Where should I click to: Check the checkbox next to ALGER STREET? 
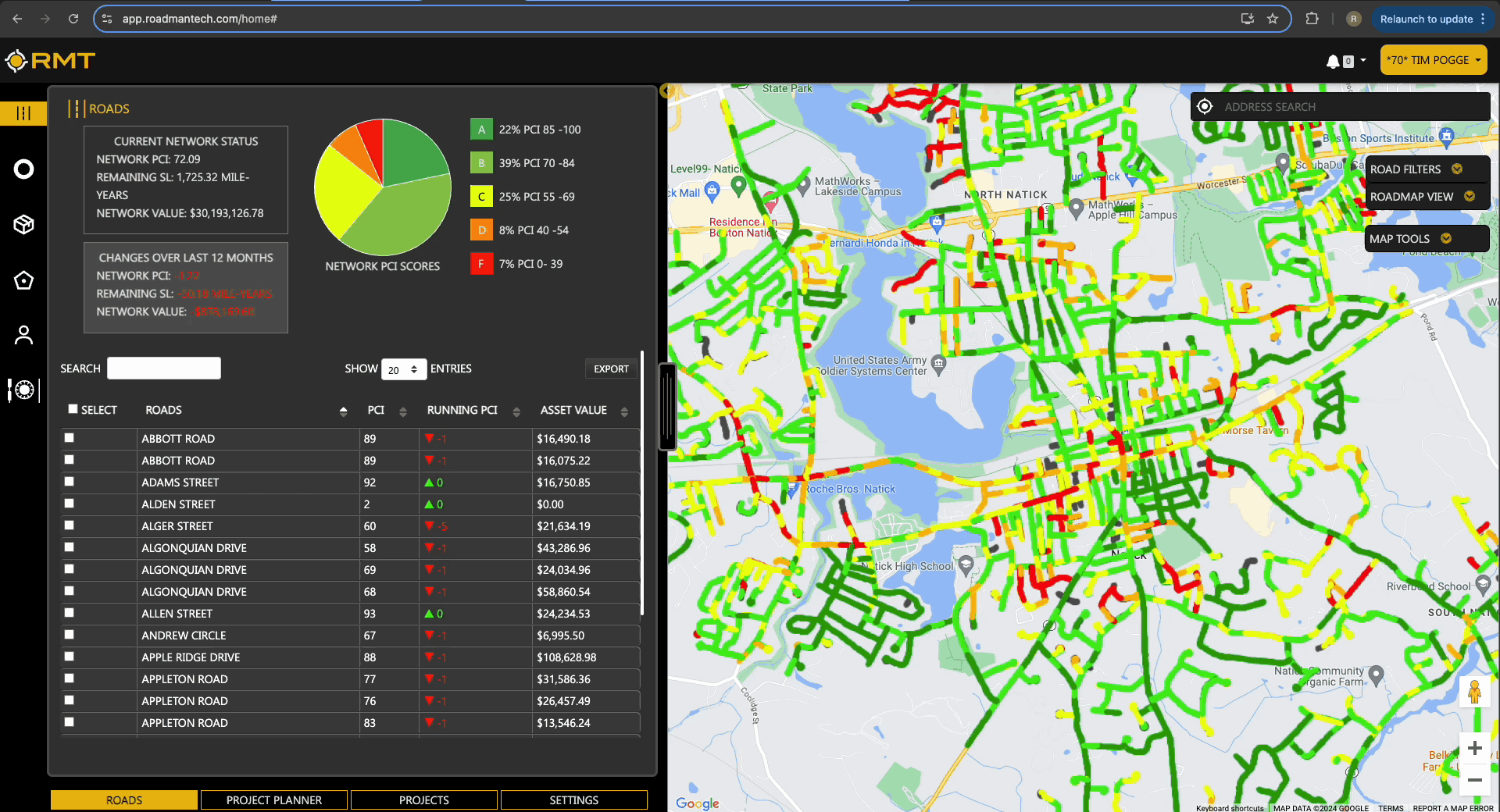[71, 526]
